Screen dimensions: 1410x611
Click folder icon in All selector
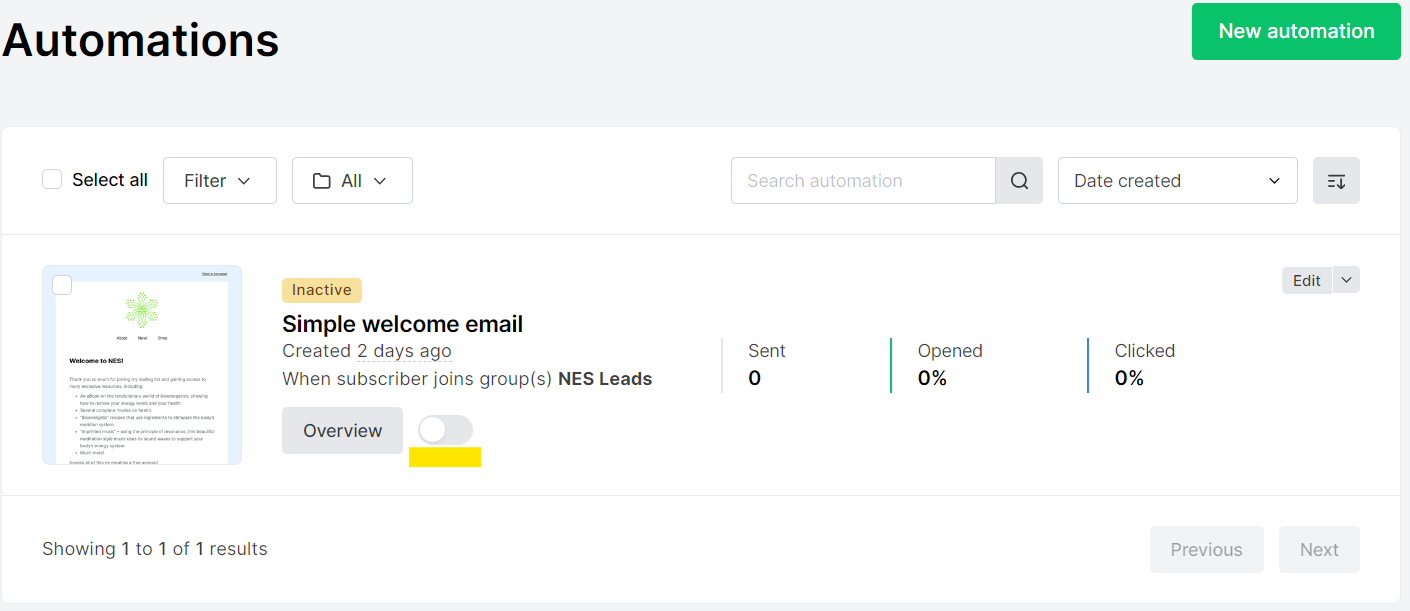click(321, 181)
